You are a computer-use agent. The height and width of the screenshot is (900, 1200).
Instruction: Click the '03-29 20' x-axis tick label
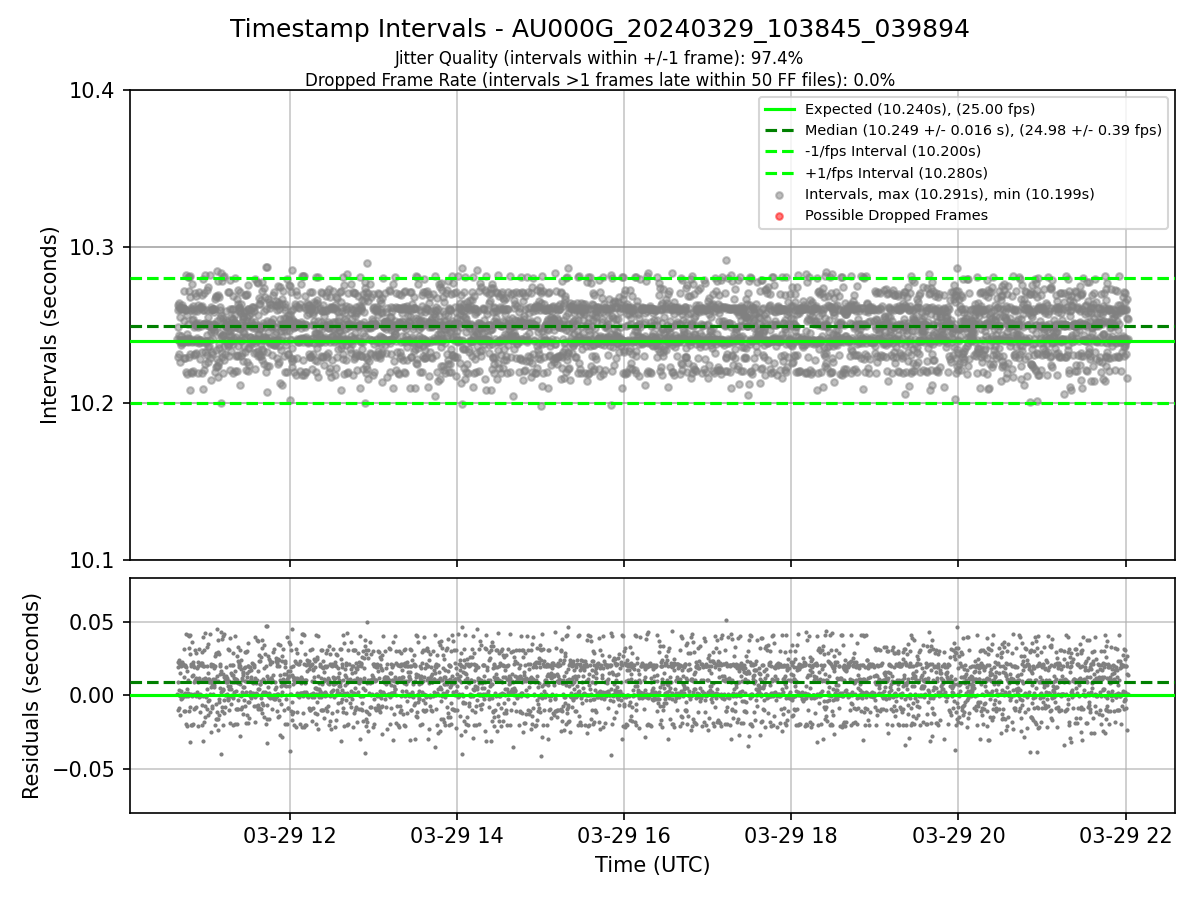[958, 836]
